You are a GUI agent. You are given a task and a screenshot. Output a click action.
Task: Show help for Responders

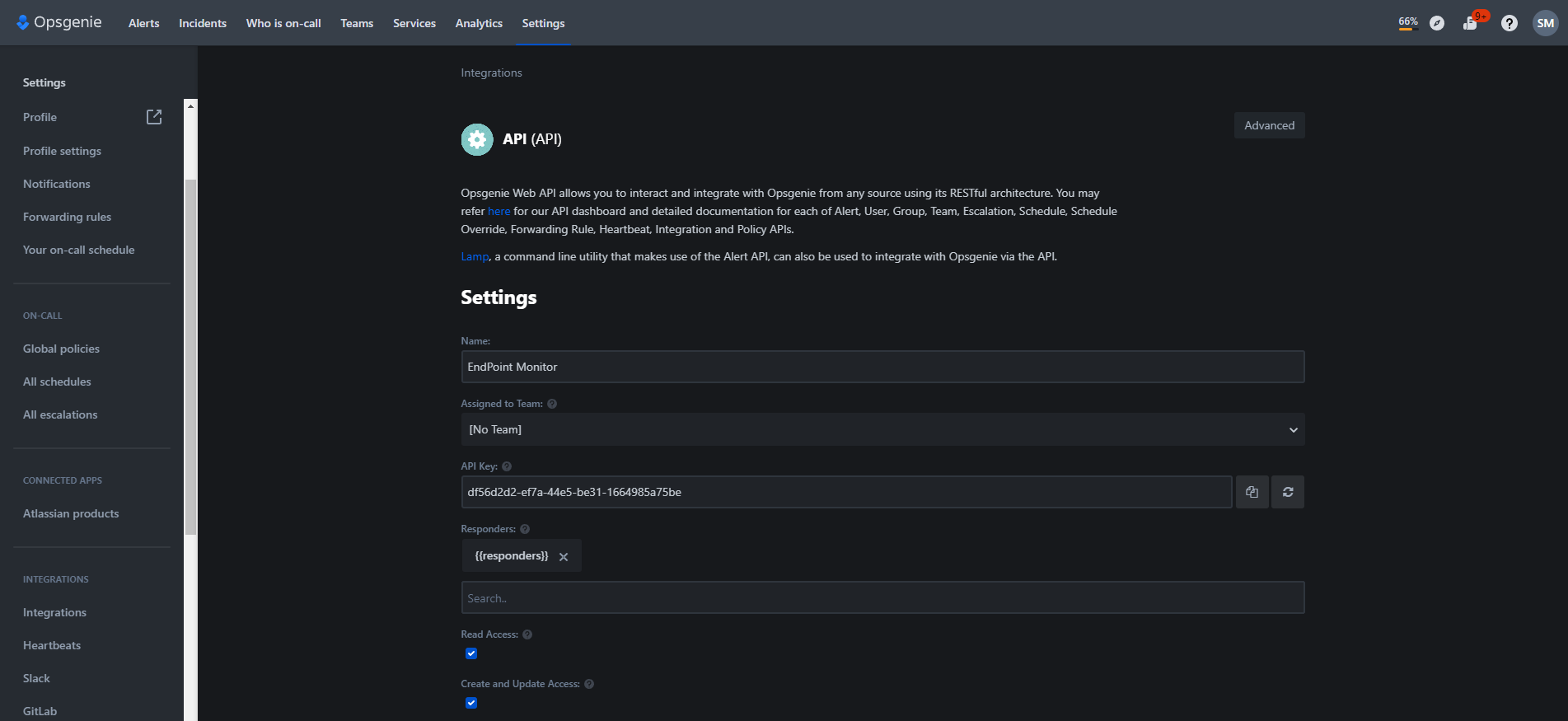pos(525,529)
